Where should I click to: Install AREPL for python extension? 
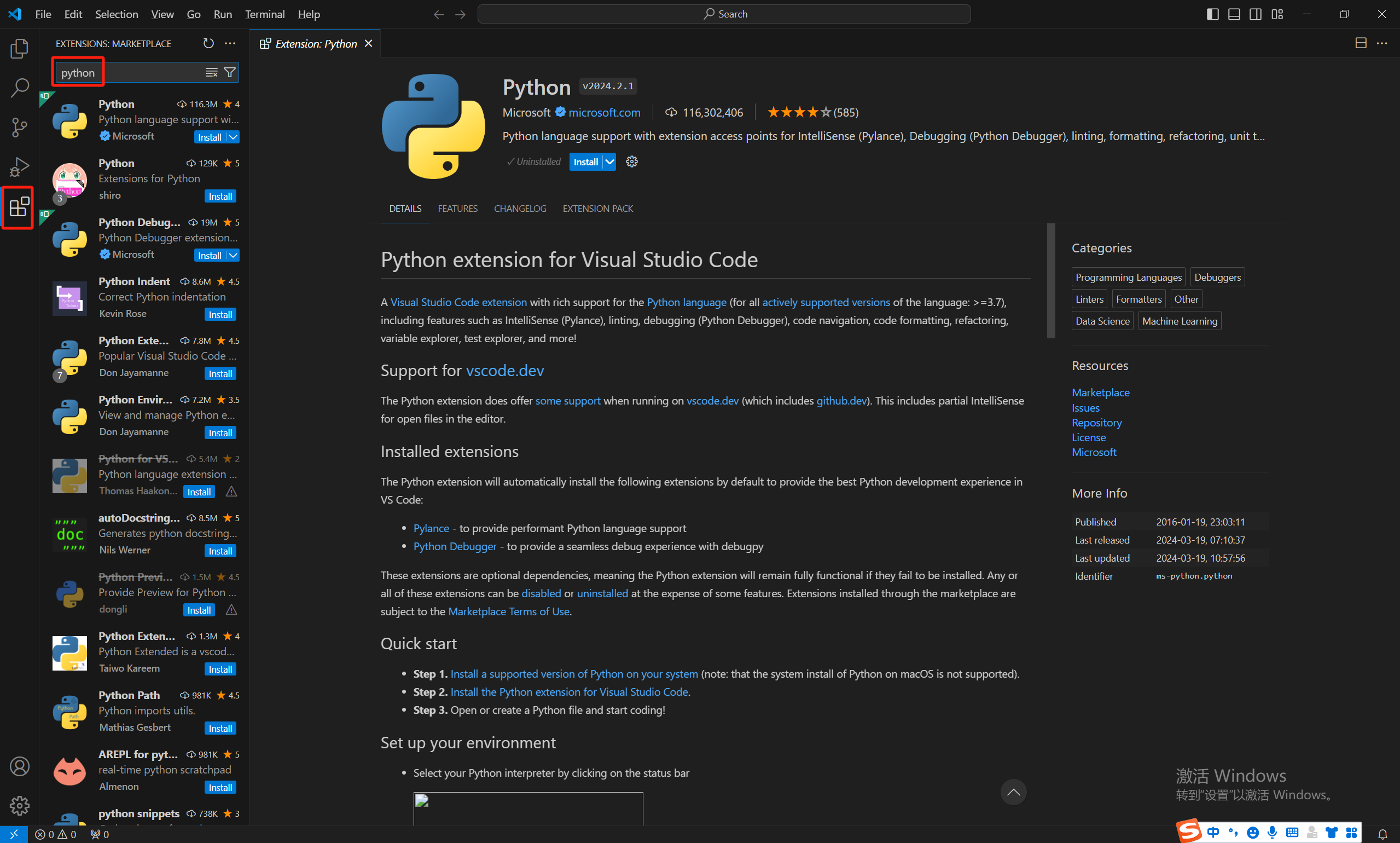tap(220, 787)
